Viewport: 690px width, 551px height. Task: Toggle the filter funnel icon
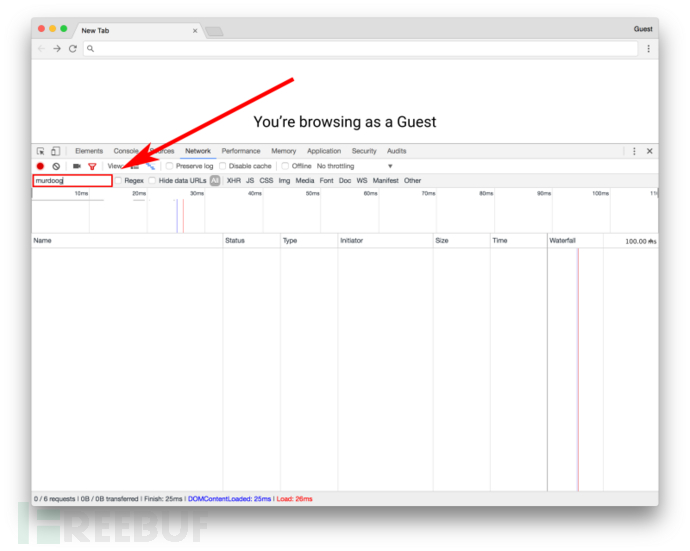click(x=92, y=166)
